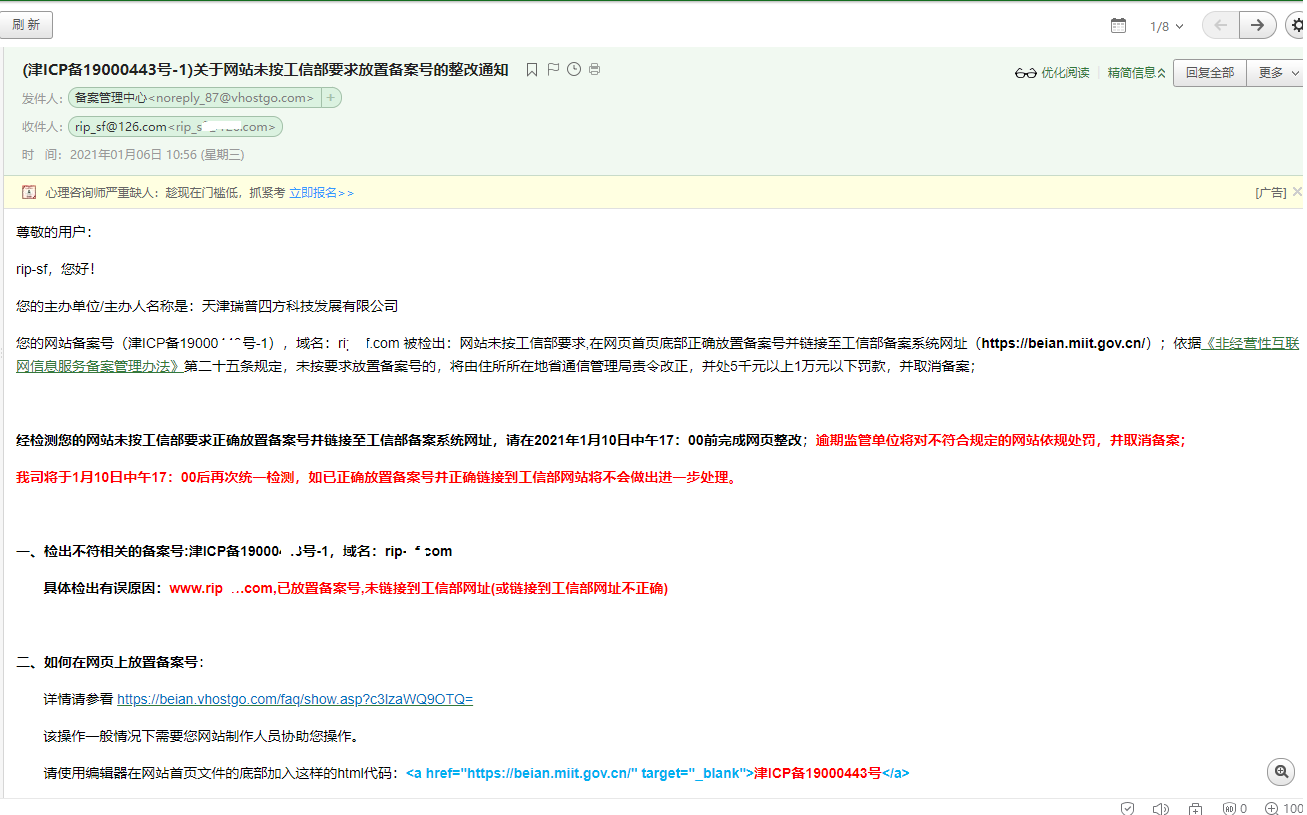The image size is (1307, 815).
Task: Flag this email with the flag icon
Action: click(x=553, y=70)
